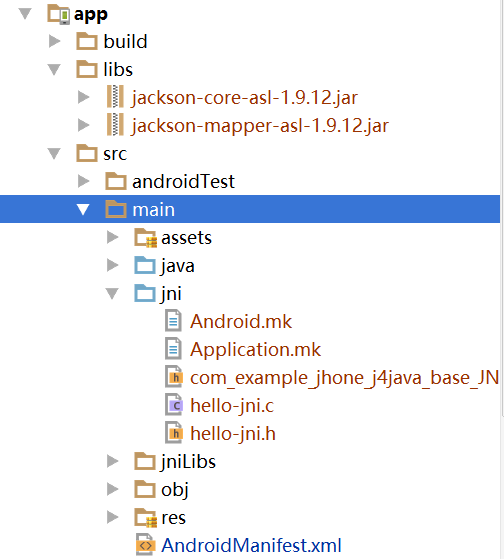Screen dimensions: 504x559
Task: Collapse the src folder
Action: (x=54, y=153)
